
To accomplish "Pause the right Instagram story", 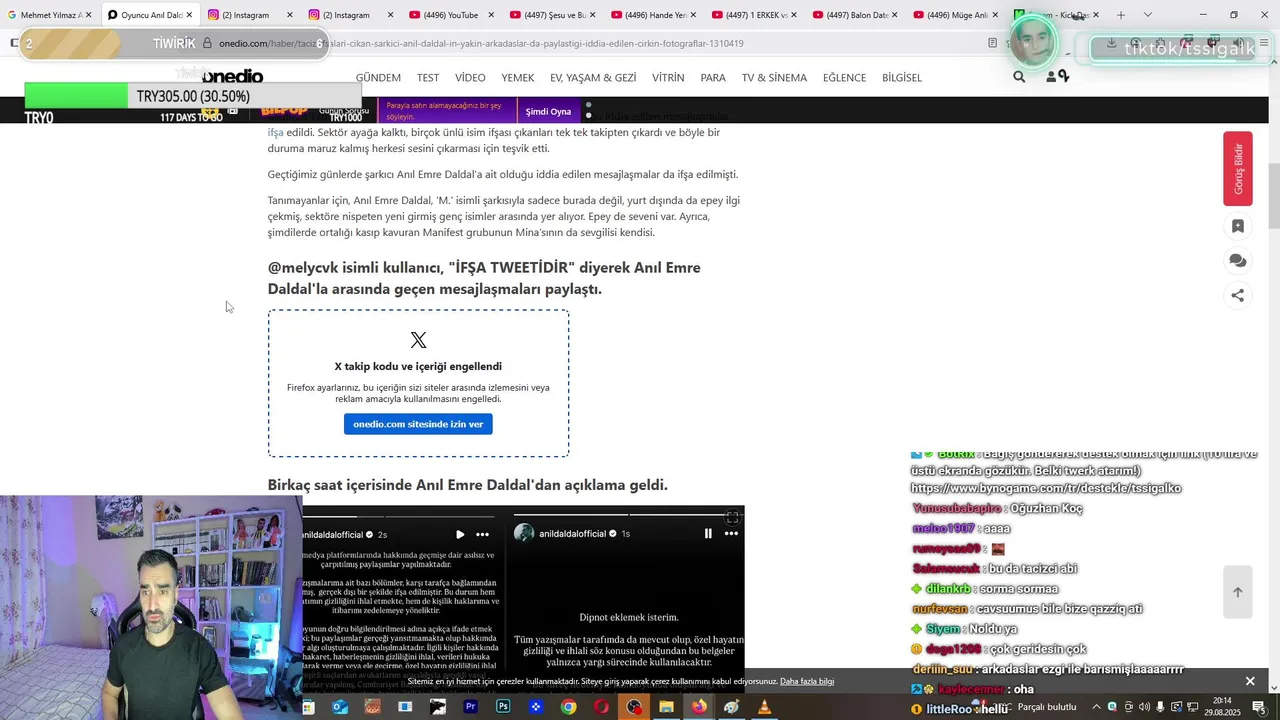I will pyautogui.click(x=708, y=534).
